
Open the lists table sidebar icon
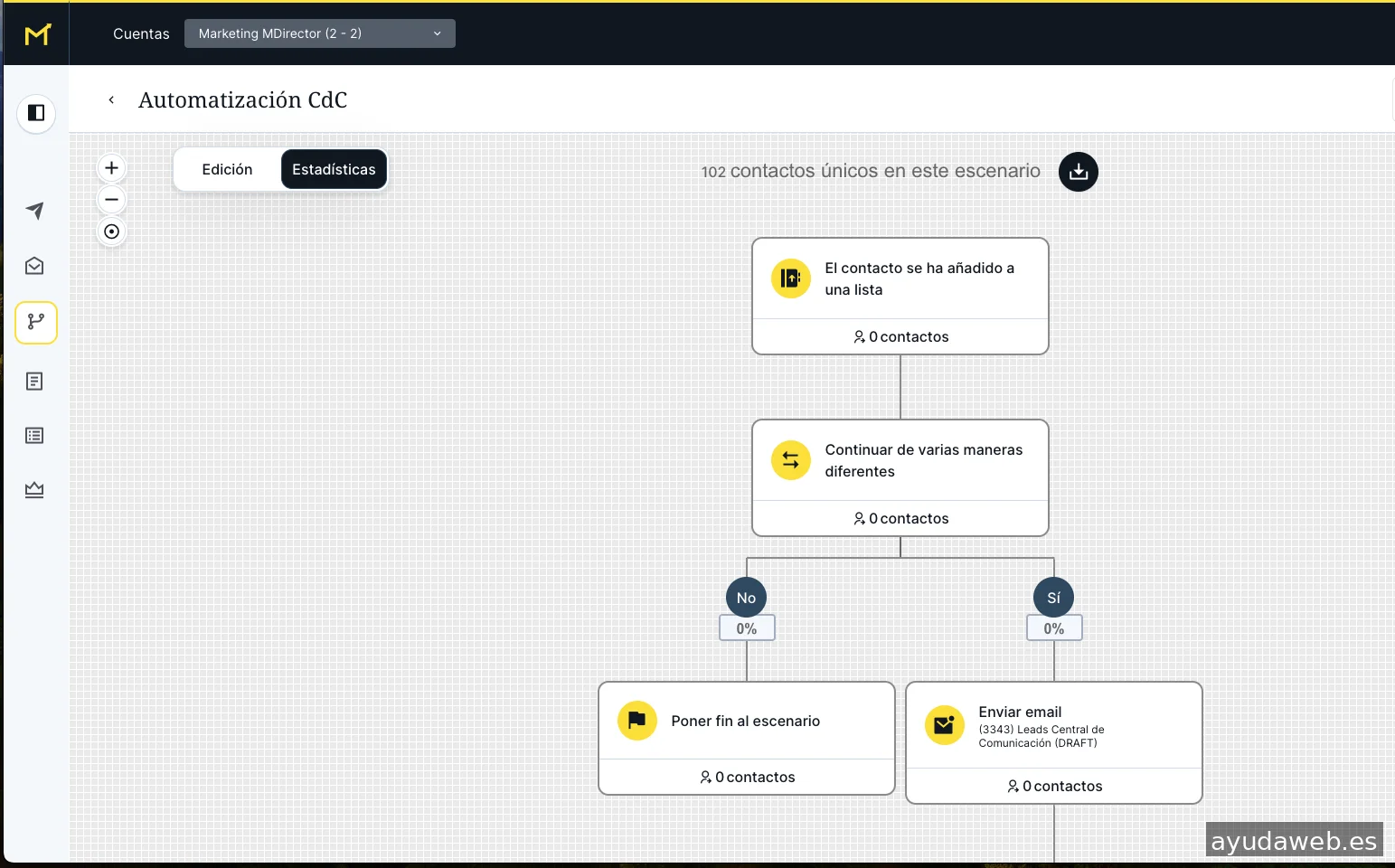click(34, 436)
